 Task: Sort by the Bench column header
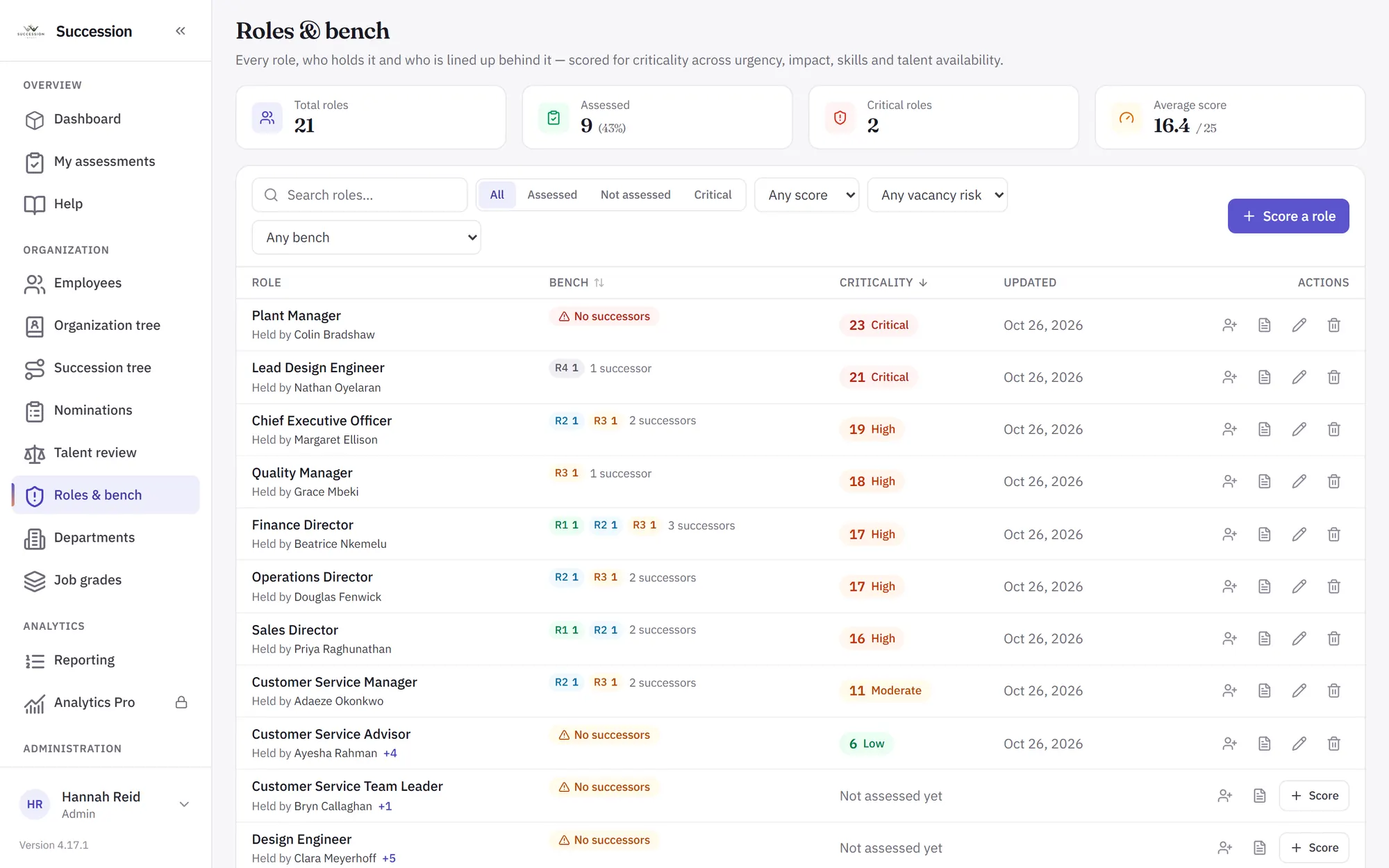(576, 283)
